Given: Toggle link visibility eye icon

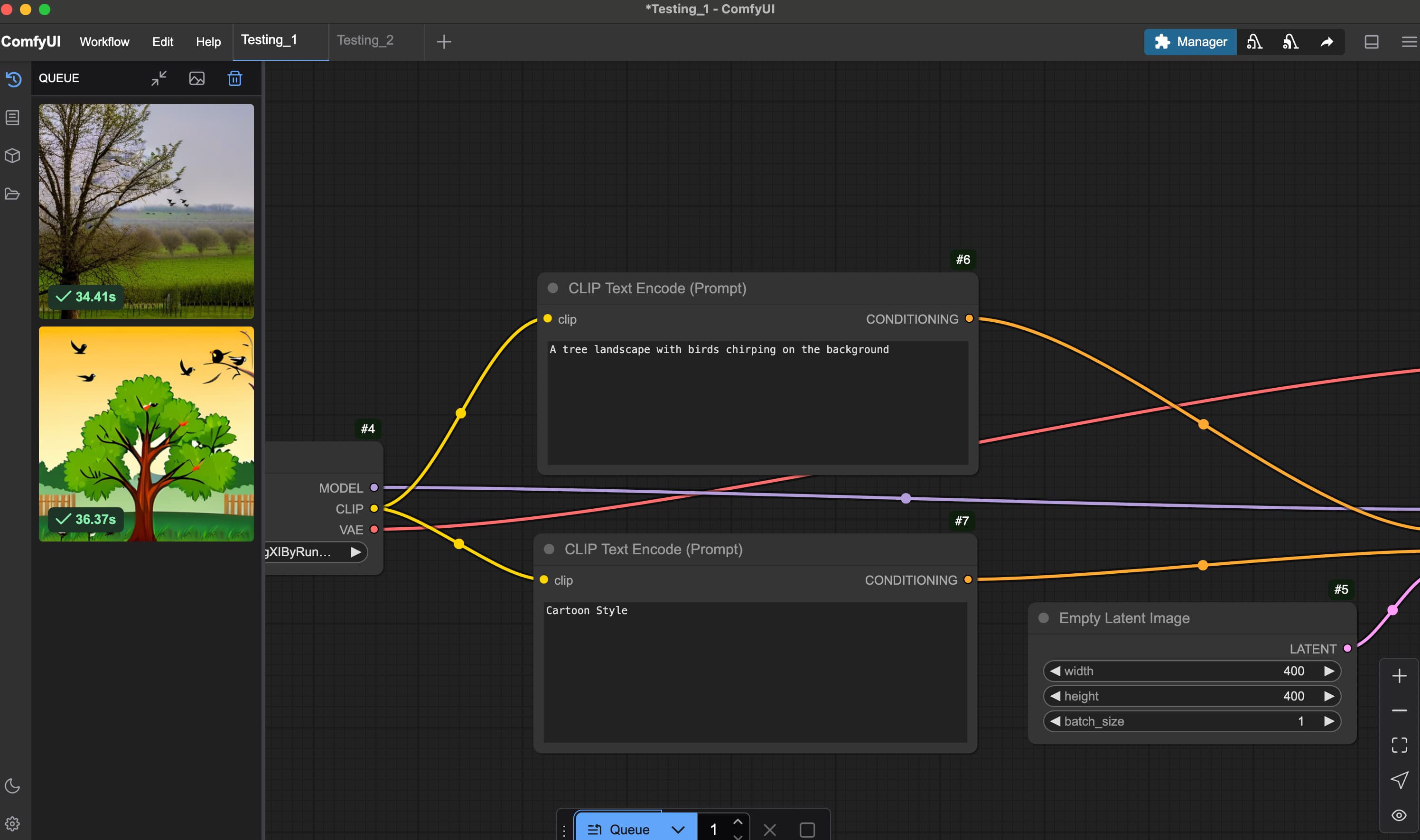Looking at the screenshot, I should [x=1399, y=815].
